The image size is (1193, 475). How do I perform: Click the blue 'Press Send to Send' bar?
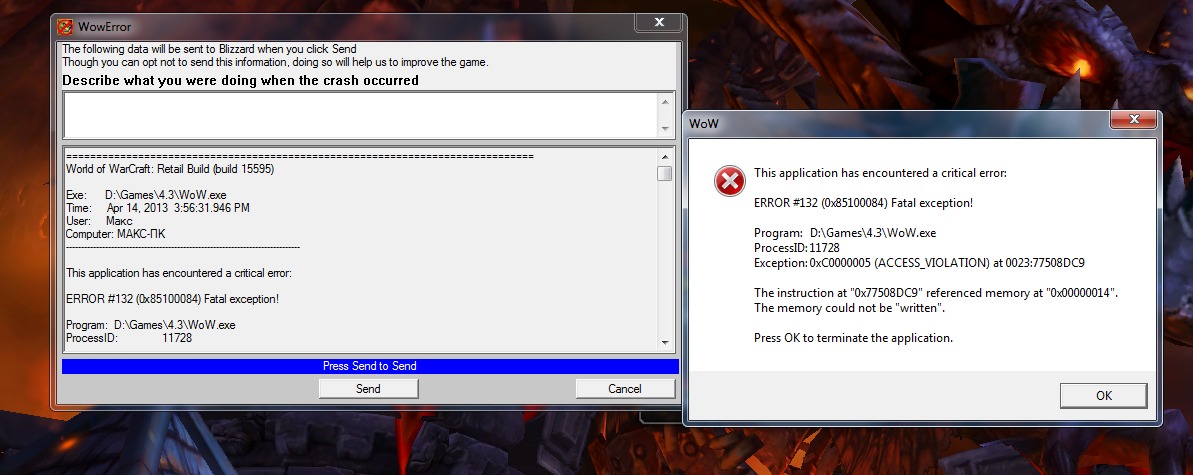click(x=370, y=366)
